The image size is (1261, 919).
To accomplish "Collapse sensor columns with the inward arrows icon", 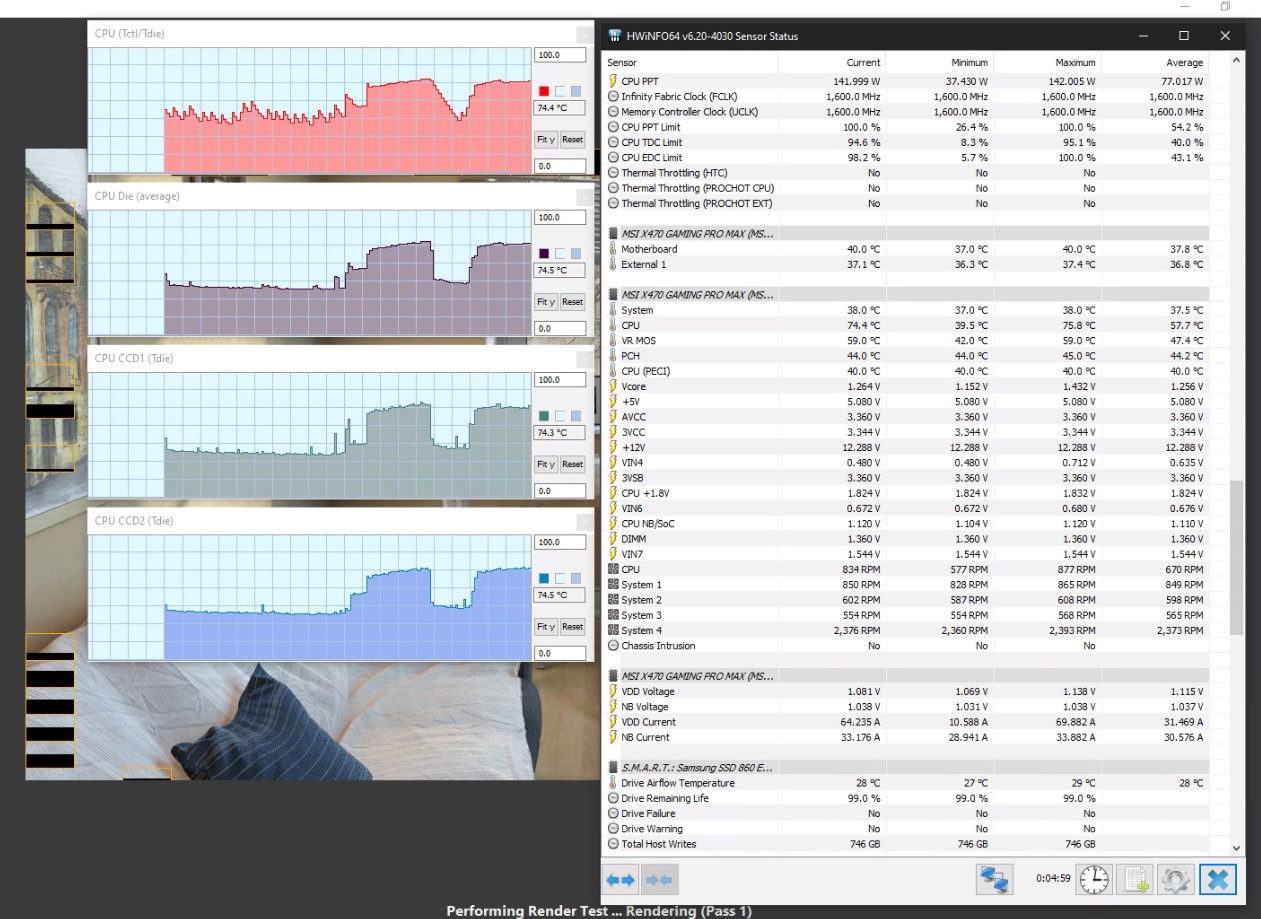I will pos(659,880).
